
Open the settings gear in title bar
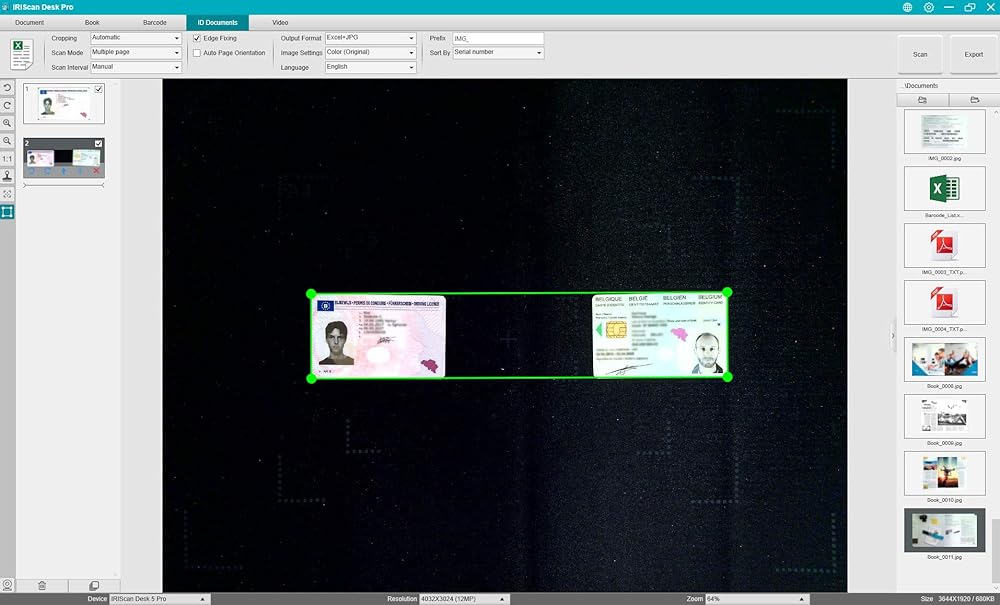[929, 7]
